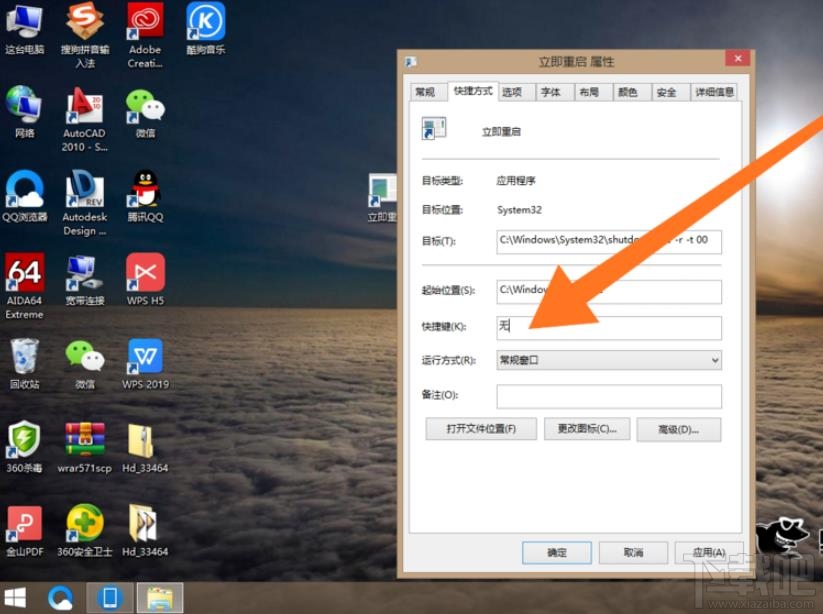Screen dimensions: 823x614
Task: Click the 打开文件位置 button
Action: (481, 428)
